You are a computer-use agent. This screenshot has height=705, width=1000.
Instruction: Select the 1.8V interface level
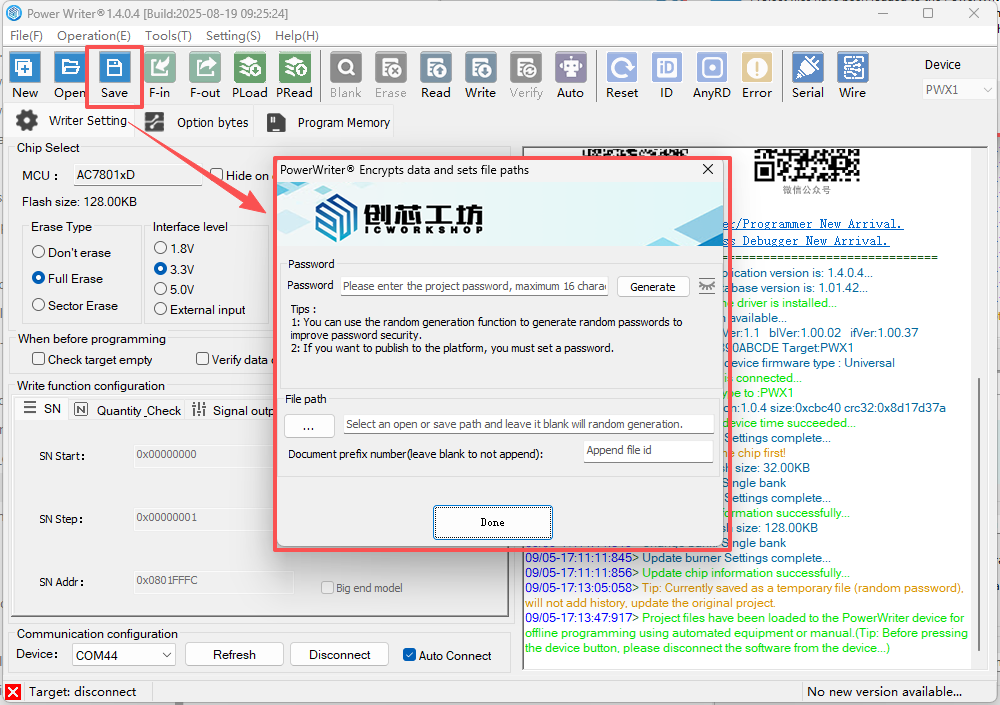(x=161, y=248)
